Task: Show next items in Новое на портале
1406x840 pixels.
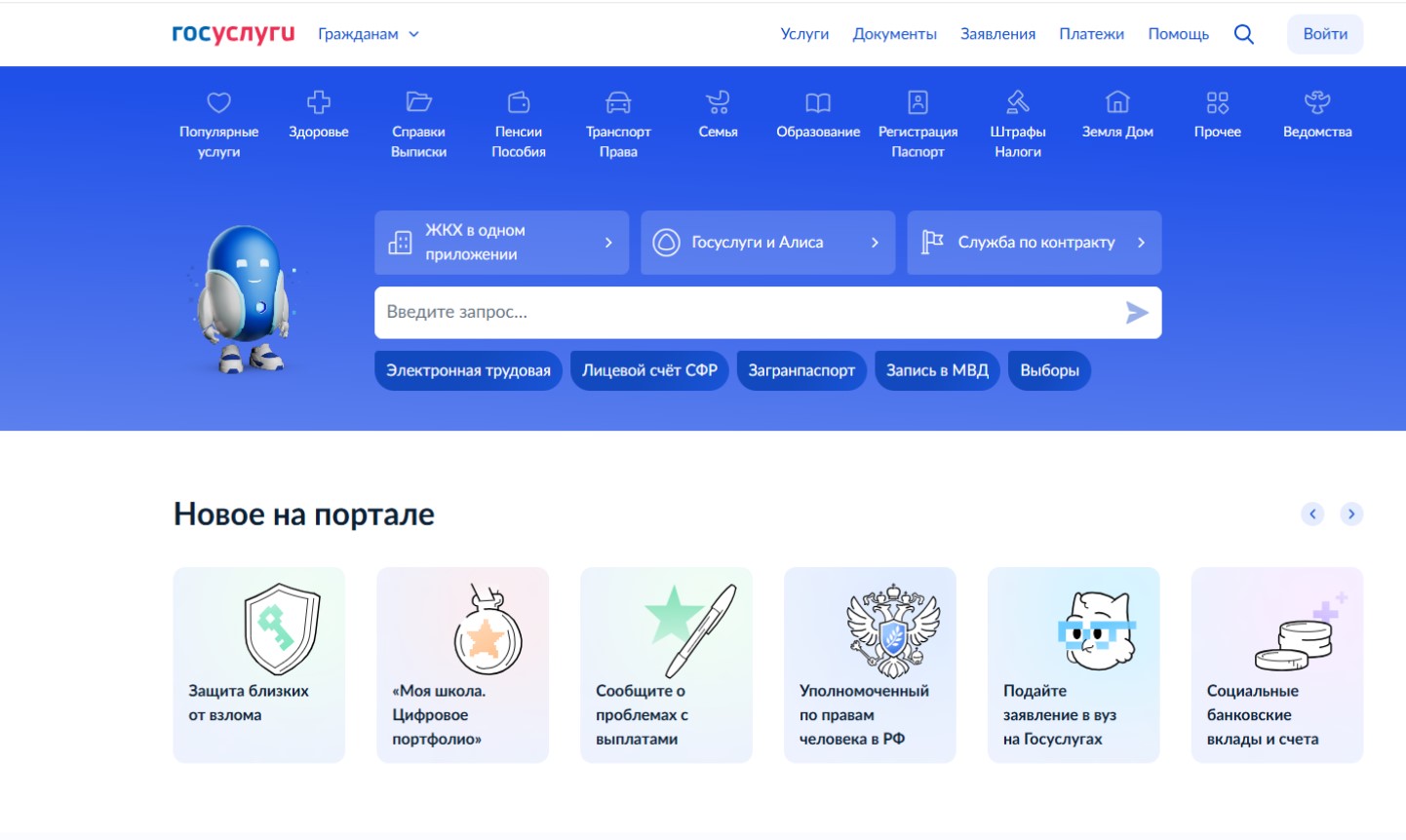Action: (1351, 514)
